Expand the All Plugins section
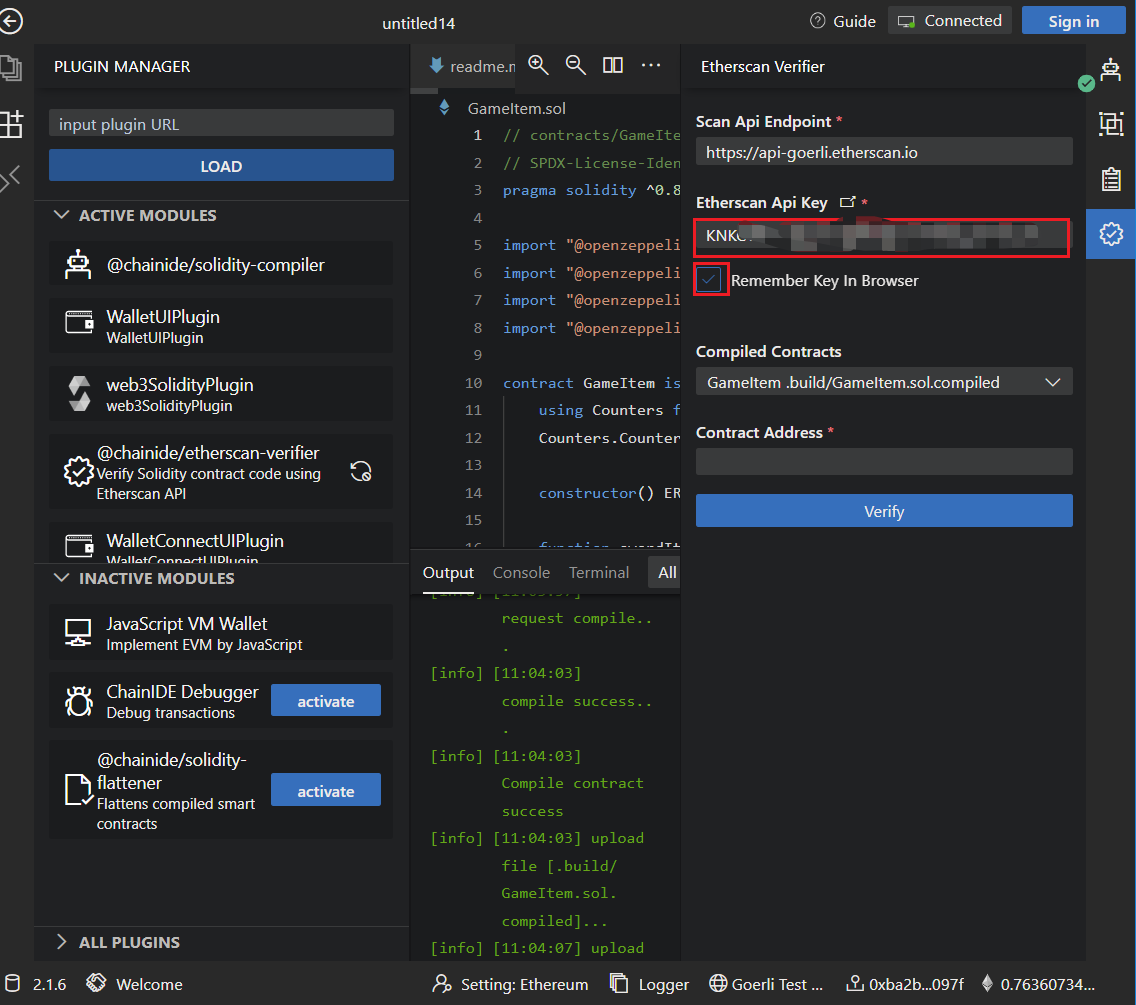1136x1005 pixels. tap(62, 942)
